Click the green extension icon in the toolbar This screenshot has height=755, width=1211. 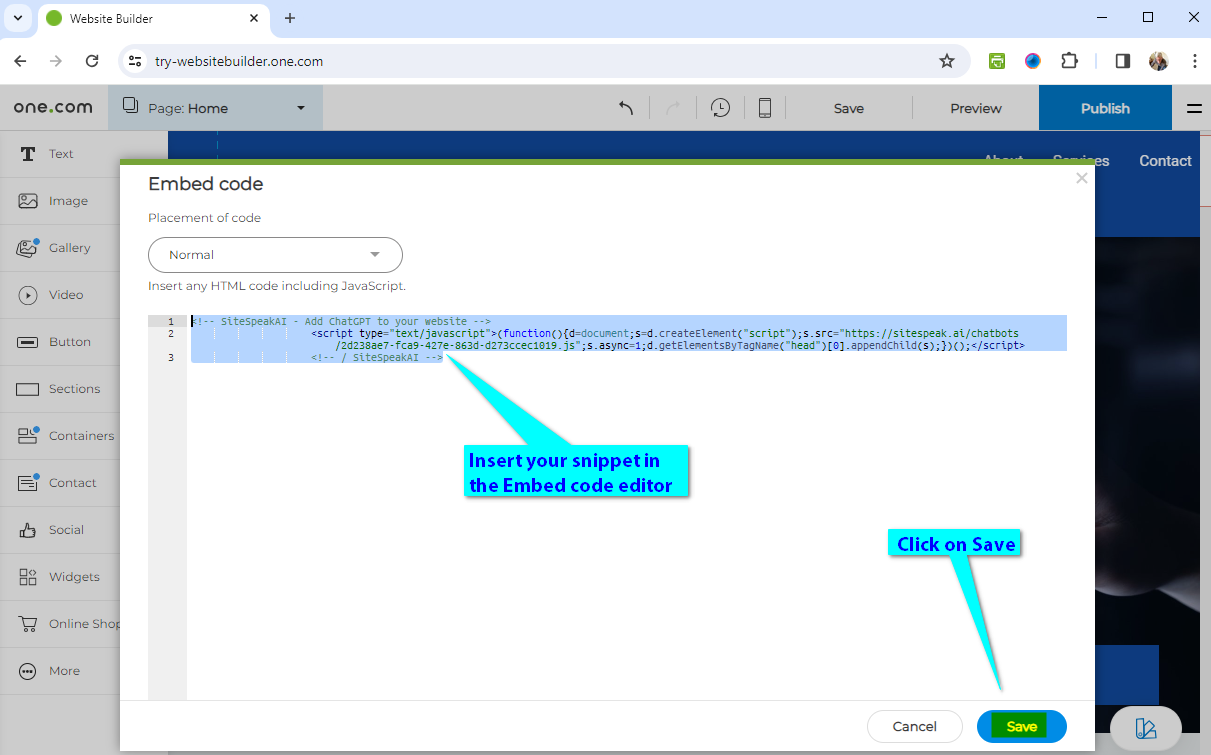click(997, 61)
